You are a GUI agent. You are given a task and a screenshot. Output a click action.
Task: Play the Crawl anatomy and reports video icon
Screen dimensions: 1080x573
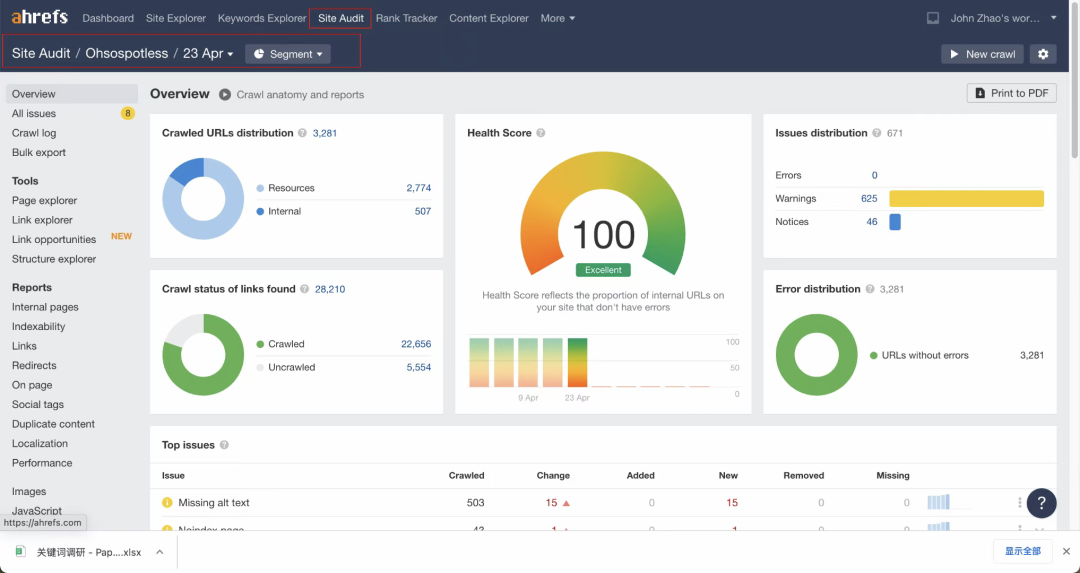pyautogui.click(x=225, y=94)
